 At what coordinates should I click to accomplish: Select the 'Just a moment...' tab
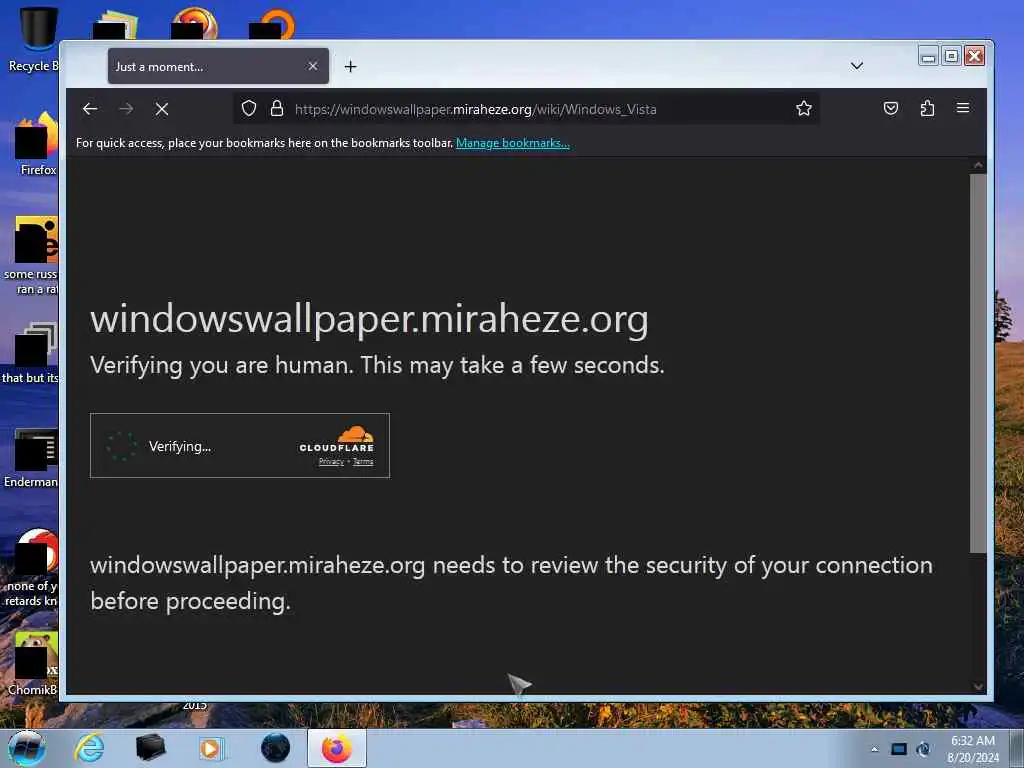(218, 66)
